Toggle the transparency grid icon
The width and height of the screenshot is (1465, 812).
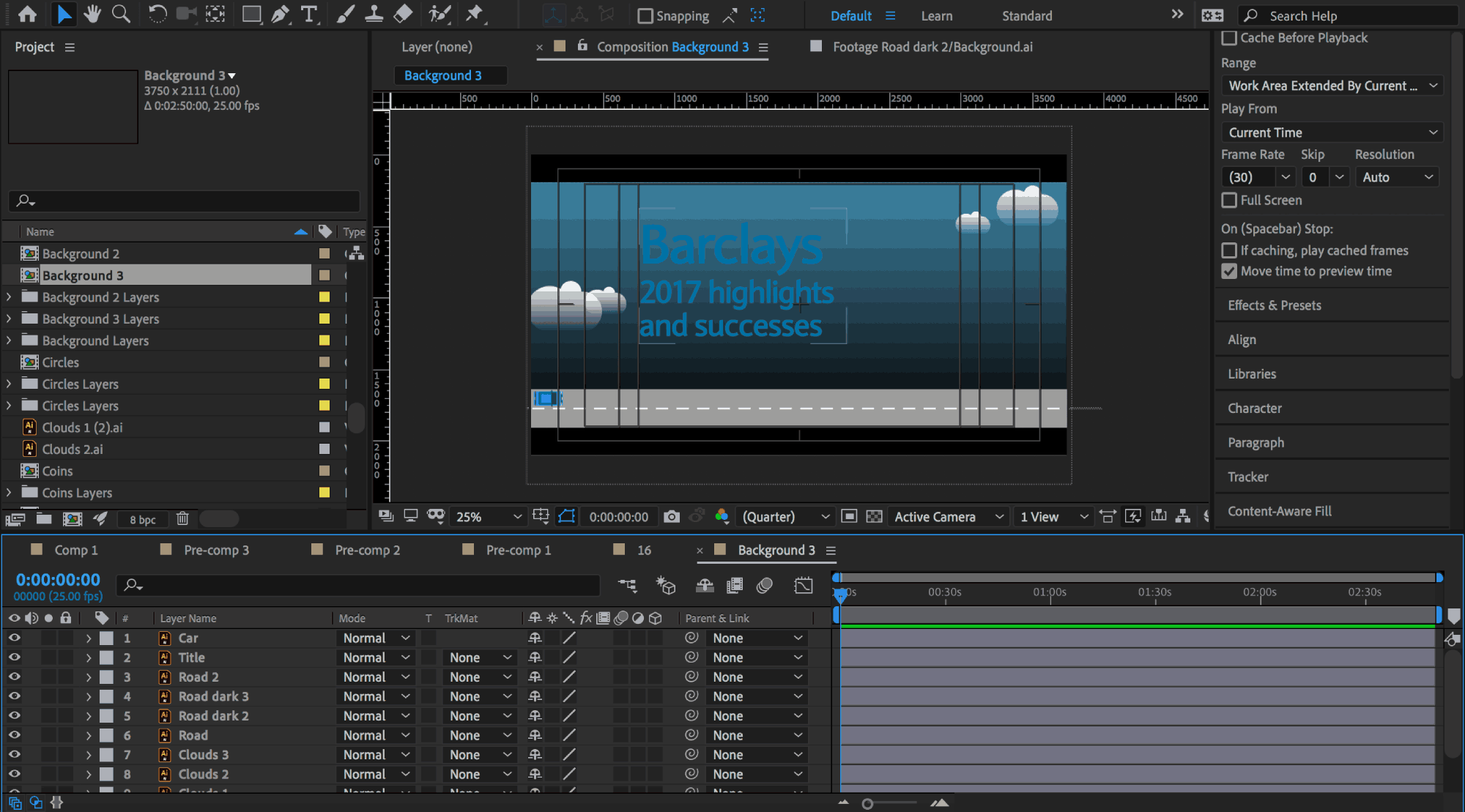pyautogui.click(x=874, y=517)
